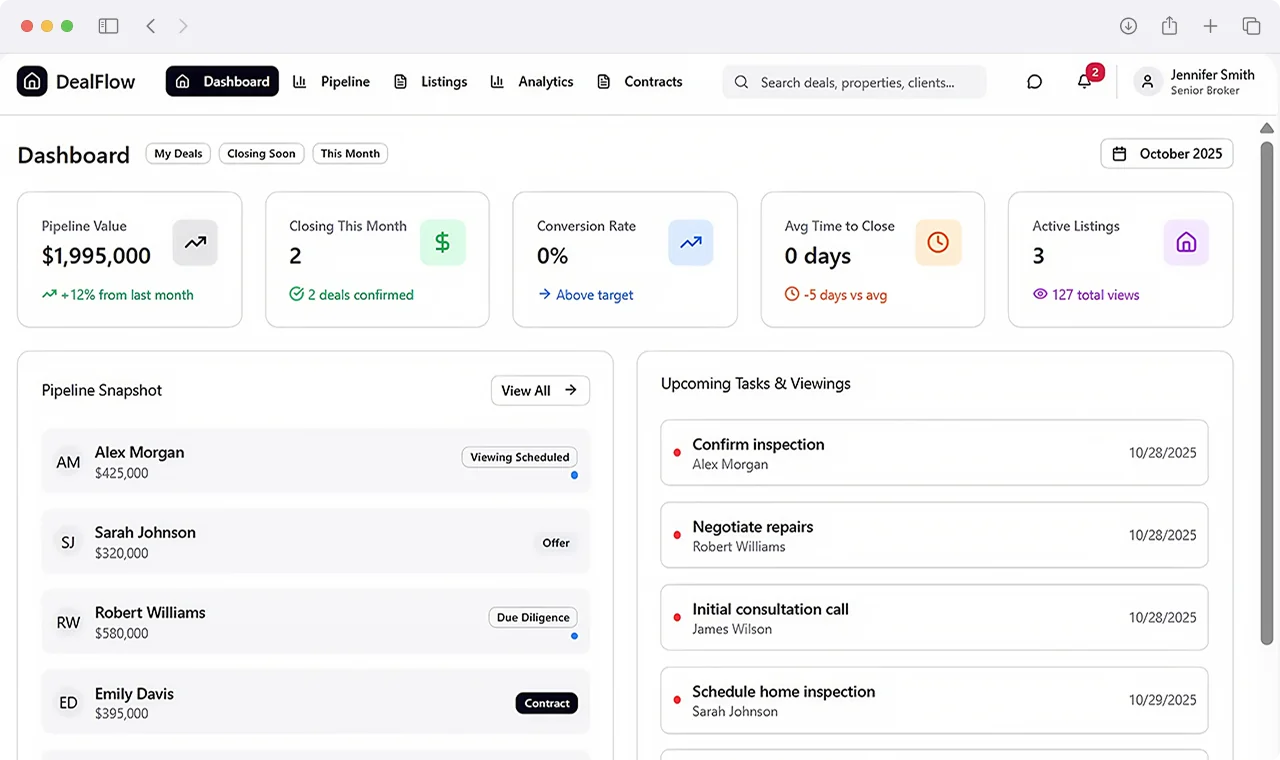
Task: Open the Listings tab
Action: click(430, 82)
